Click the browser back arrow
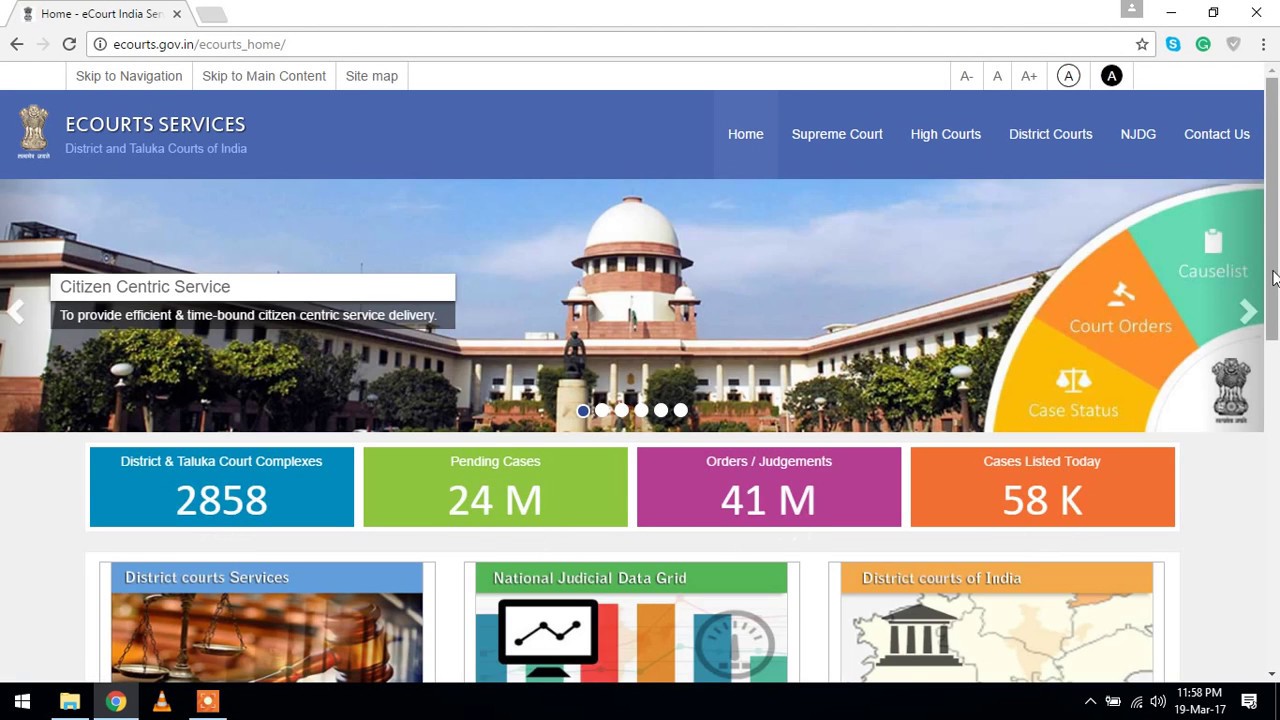 [17, 44]
